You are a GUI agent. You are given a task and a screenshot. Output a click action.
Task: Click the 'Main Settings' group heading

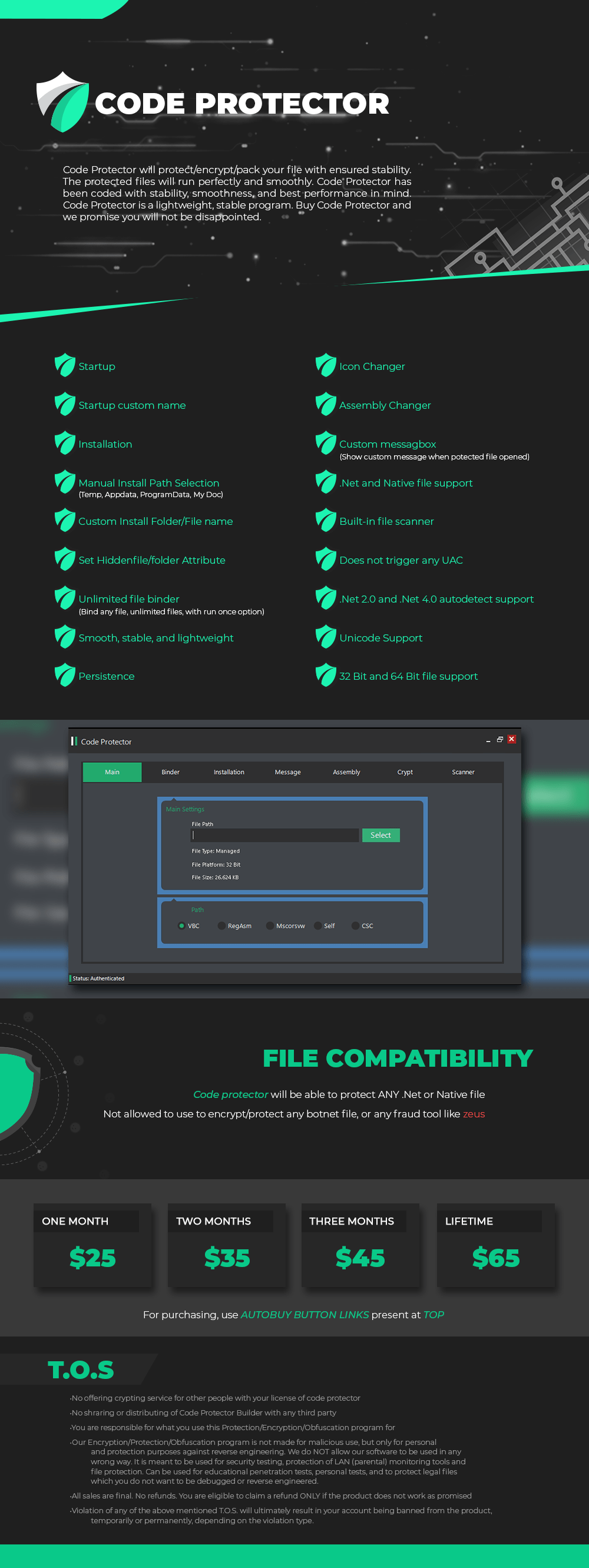[x=185, y=809]
